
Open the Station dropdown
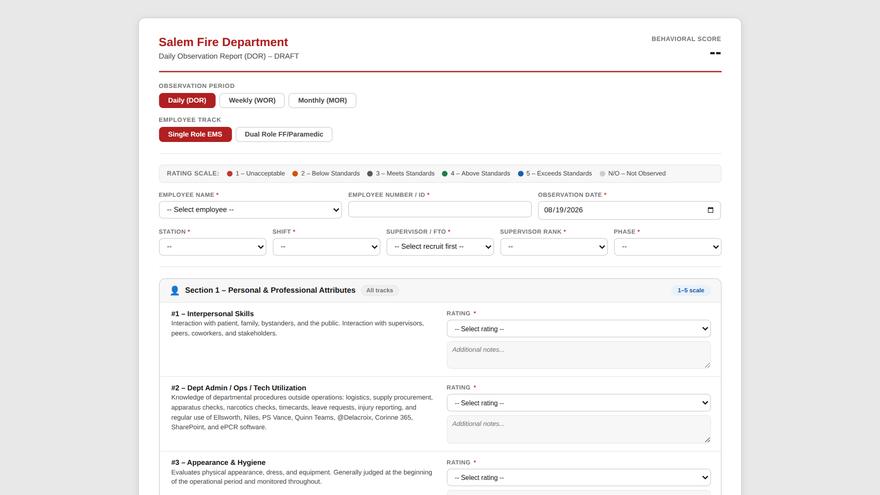213,247
